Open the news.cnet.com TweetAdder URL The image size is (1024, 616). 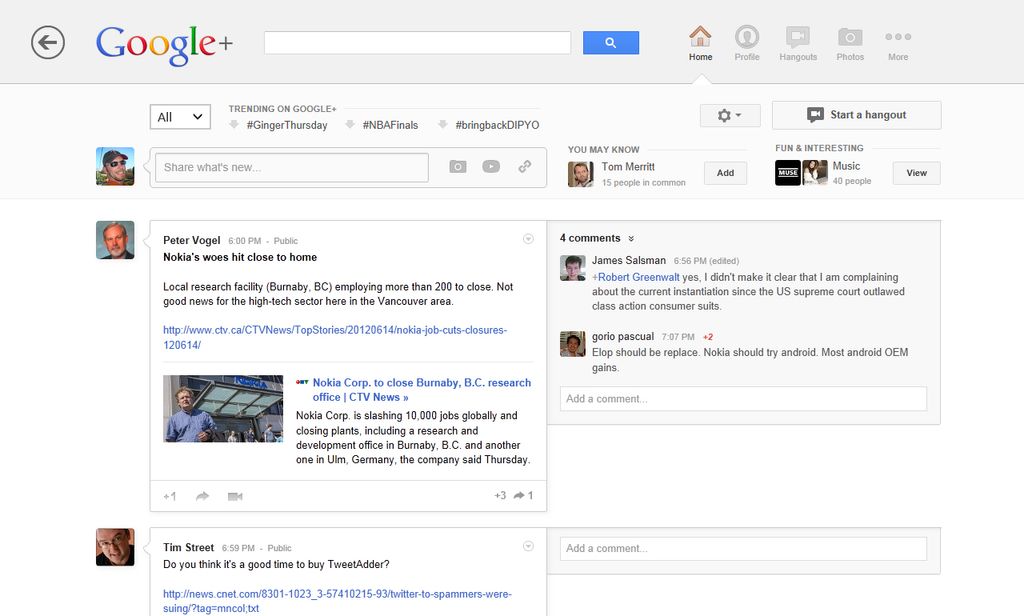[337, 601]
